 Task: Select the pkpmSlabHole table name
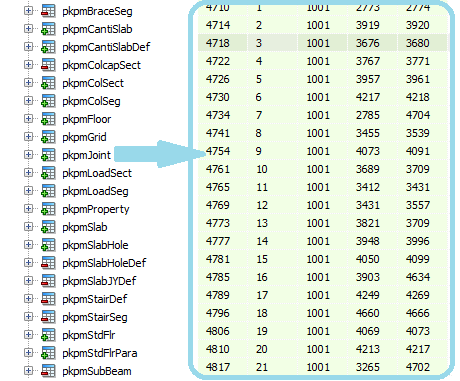tap(95, 245)
